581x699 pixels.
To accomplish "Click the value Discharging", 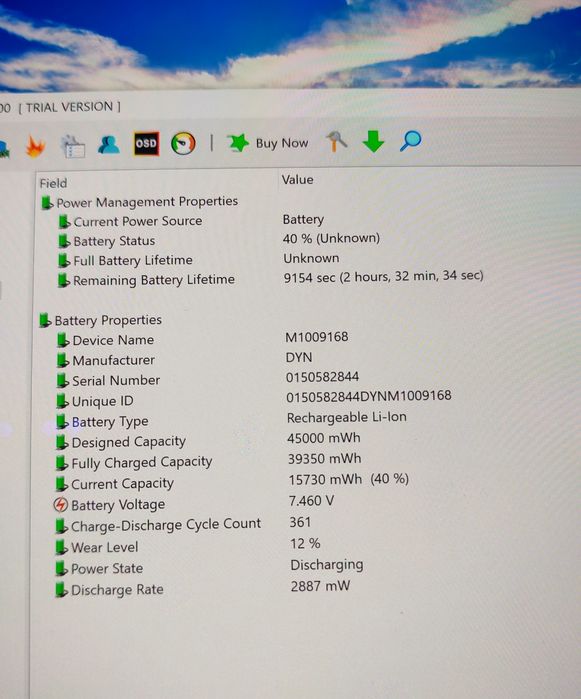I will (327, 565).
